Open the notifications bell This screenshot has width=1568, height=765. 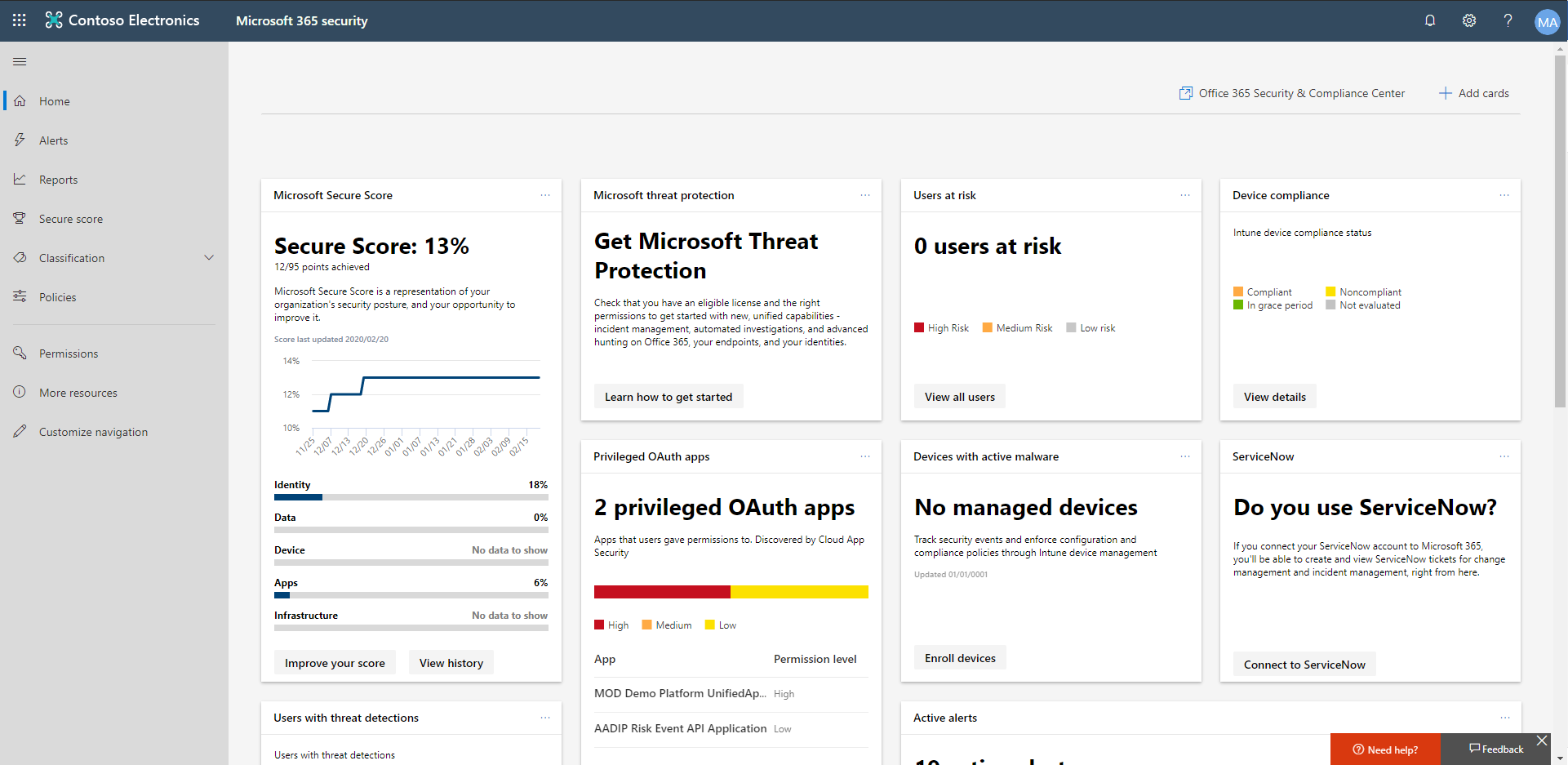1430,20
